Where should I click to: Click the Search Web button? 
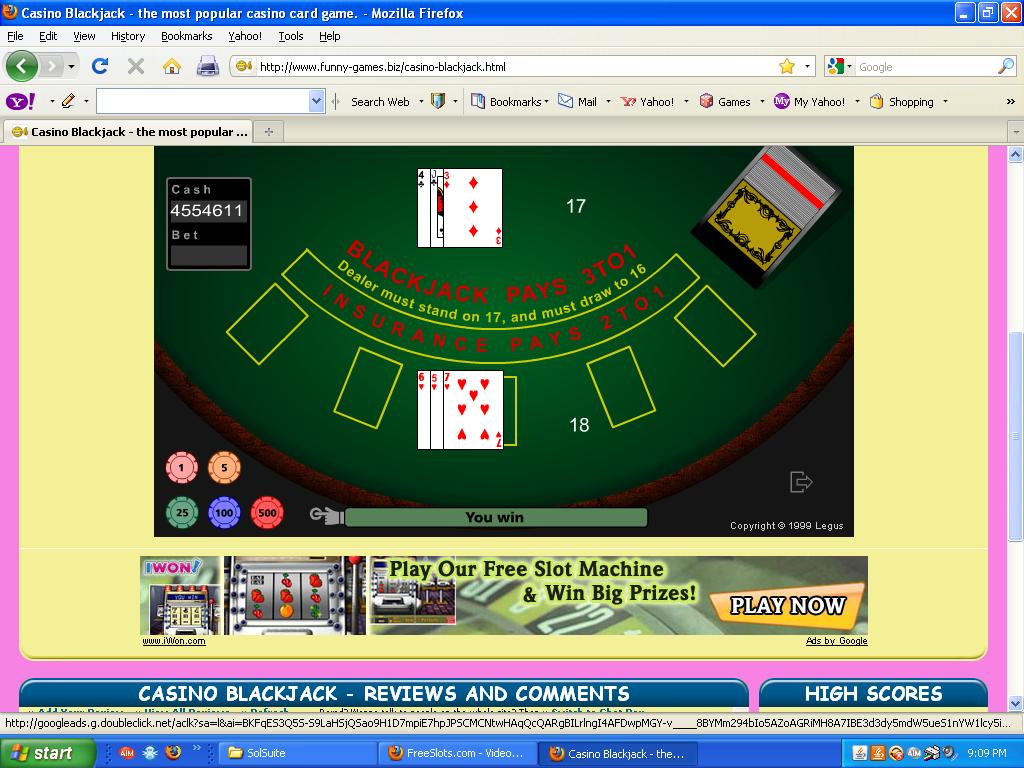380,101
